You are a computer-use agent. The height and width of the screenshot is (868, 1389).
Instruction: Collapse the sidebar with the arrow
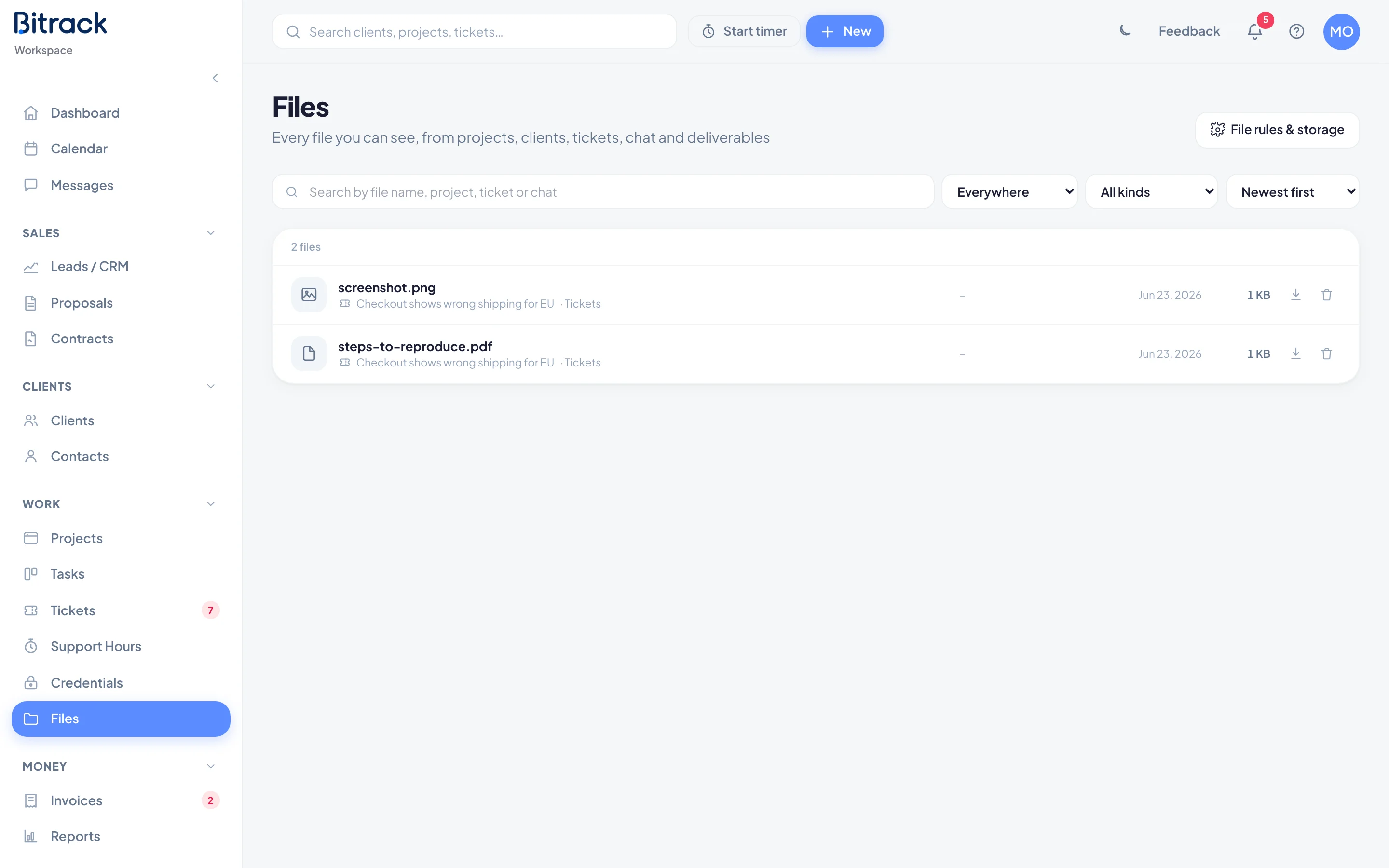[x=215, y=78]
